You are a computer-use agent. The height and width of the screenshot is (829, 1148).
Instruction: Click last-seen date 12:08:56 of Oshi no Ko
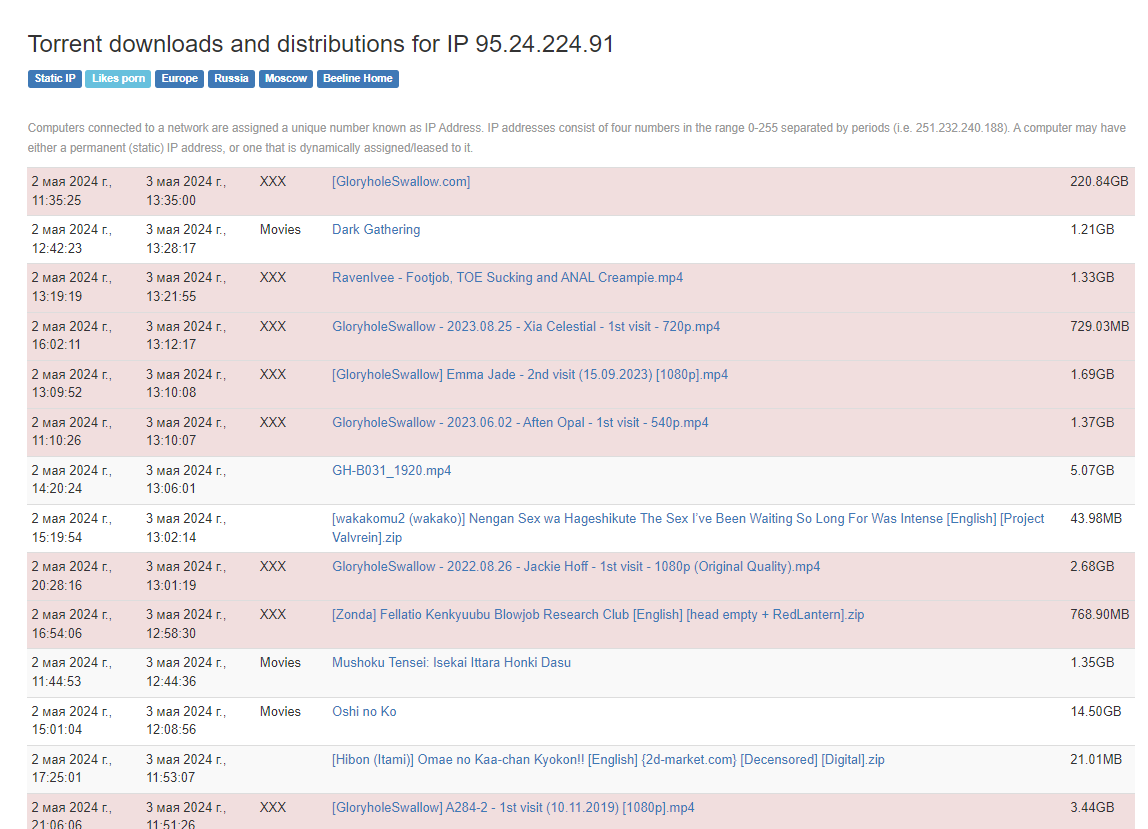(x=186, y=721)
